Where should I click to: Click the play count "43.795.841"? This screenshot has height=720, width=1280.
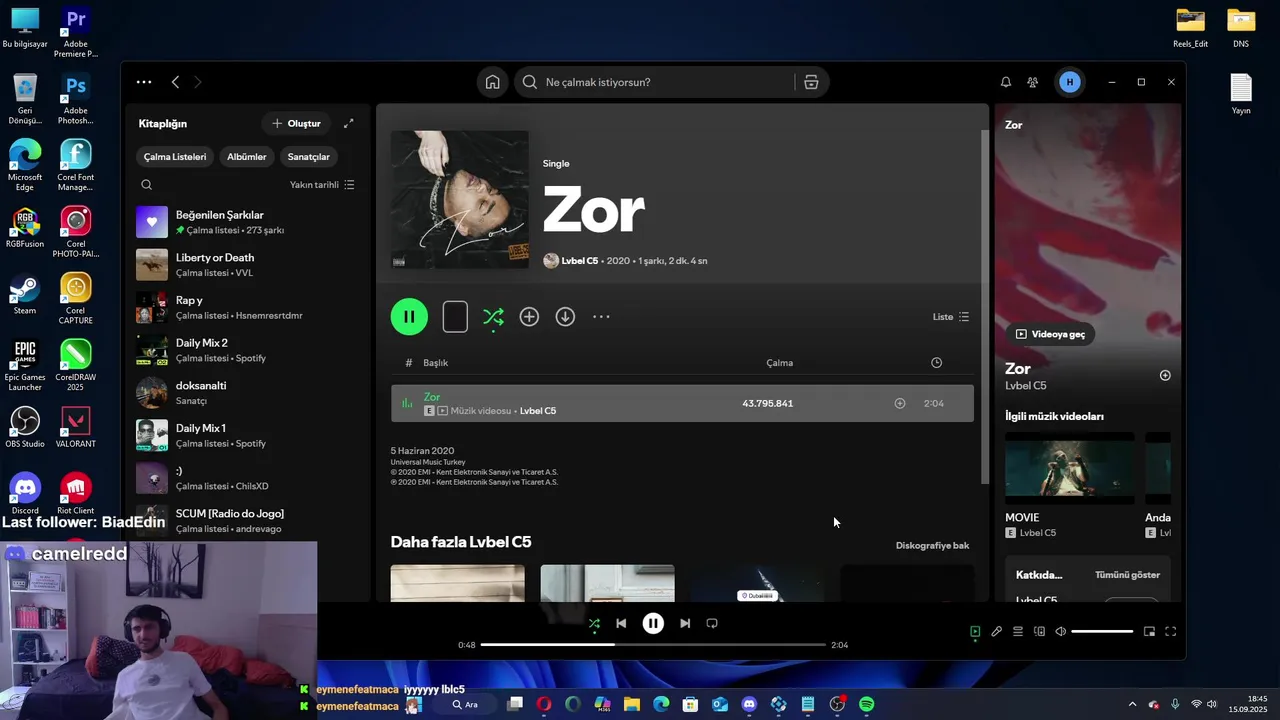(x=767, y=404)
